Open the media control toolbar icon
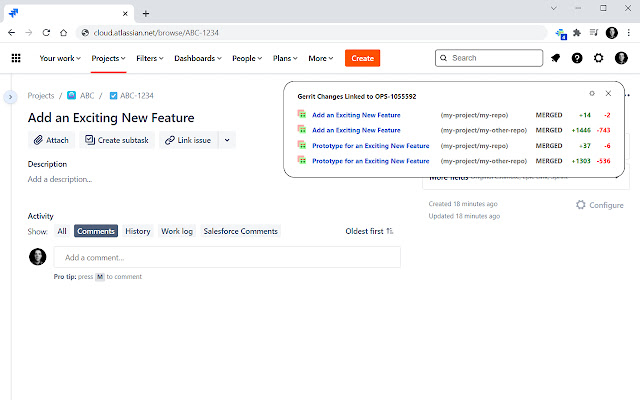The height and width of the screenshot is (400, 640). click(594, 33)
